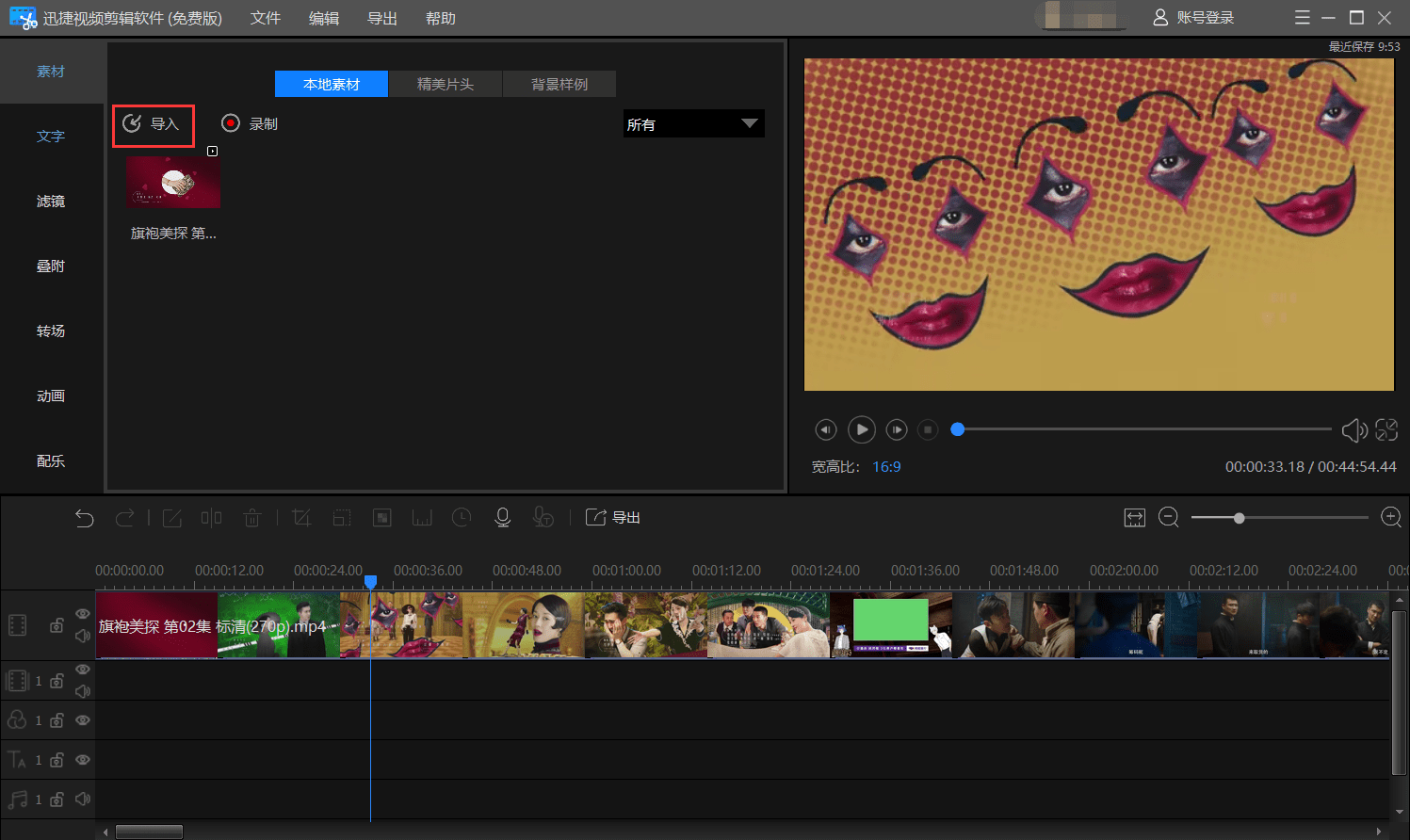1410x840 pixels.
Task: Mute the music track speaker
Action: coord(83,800)
